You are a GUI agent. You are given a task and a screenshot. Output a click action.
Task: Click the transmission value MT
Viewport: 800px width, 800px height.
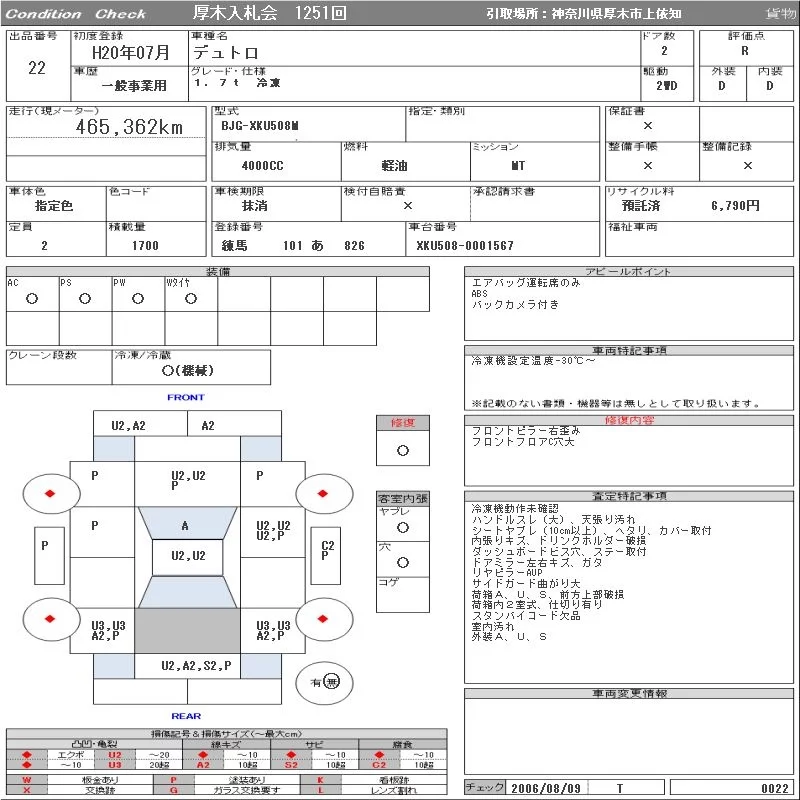[x=518, y=166]
